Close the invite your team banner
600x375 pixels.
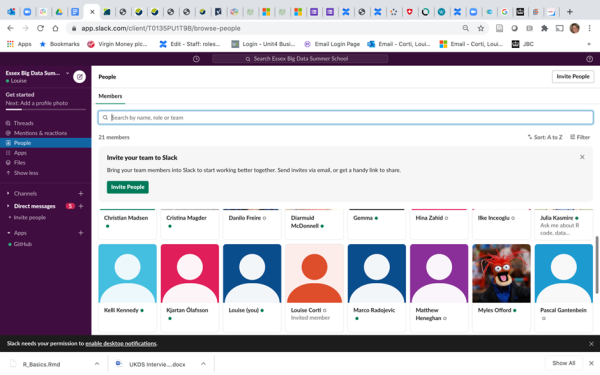point(582,157)
